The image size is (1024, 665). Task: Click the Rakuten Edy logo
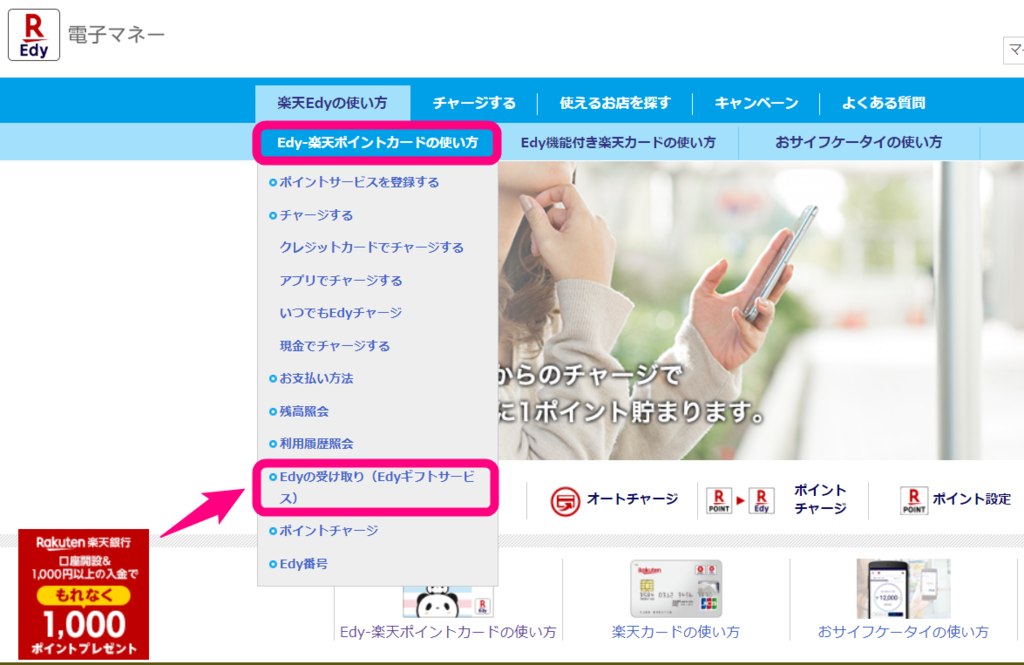34,35
